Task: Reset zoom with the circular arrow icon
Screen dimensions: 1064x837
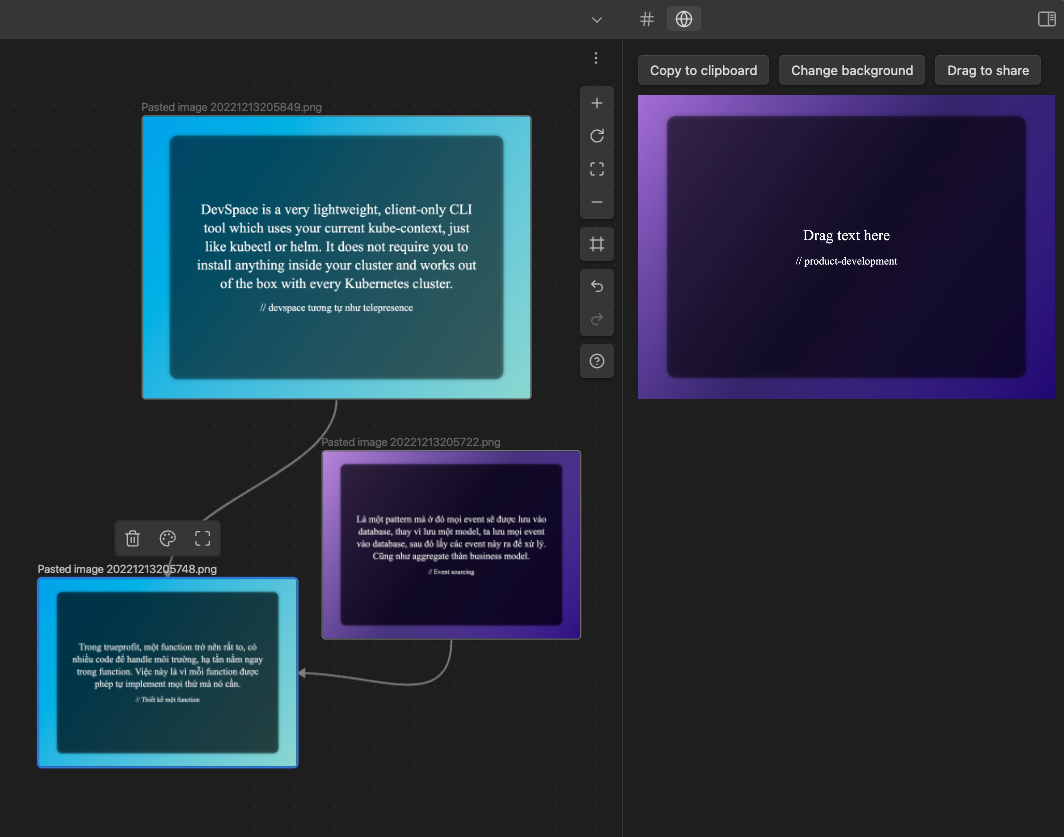Action: [x=596, y=136]
